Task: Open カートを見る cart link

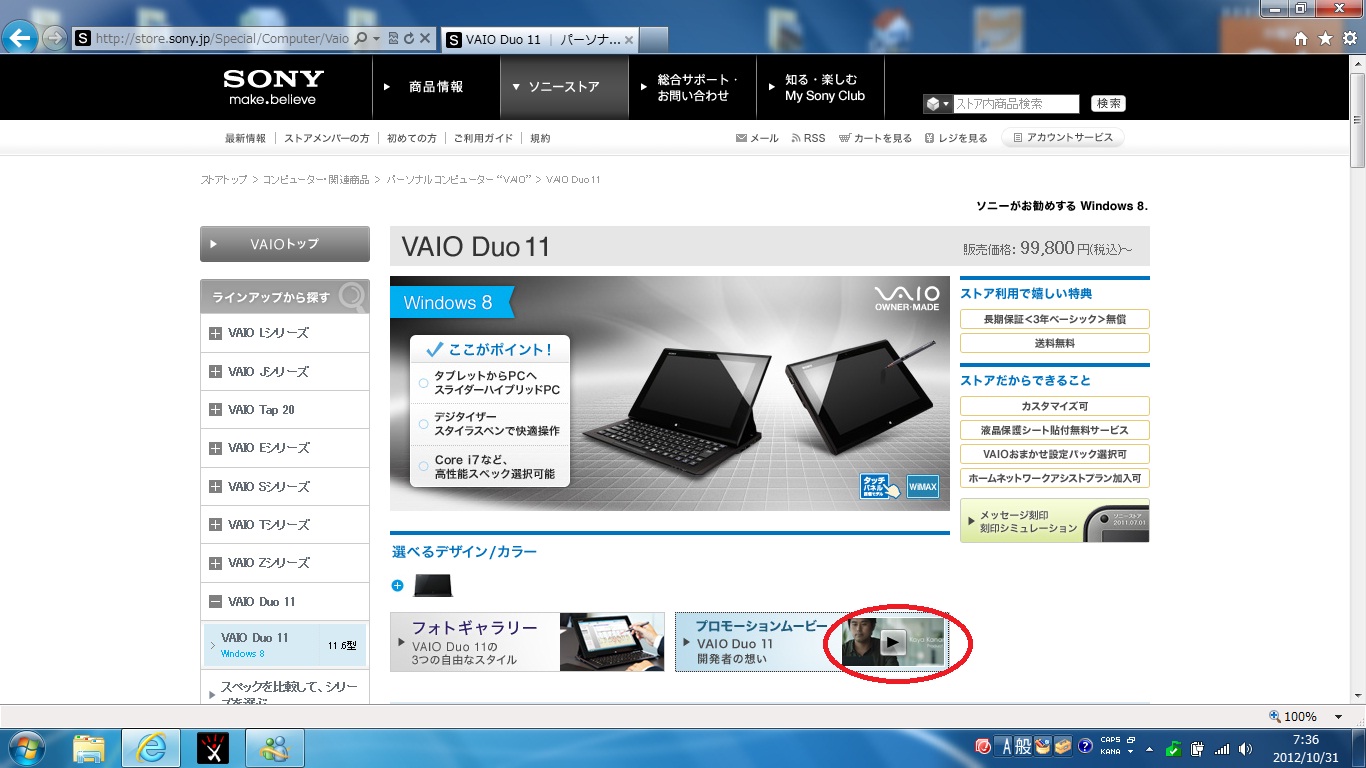Action: 875,138
